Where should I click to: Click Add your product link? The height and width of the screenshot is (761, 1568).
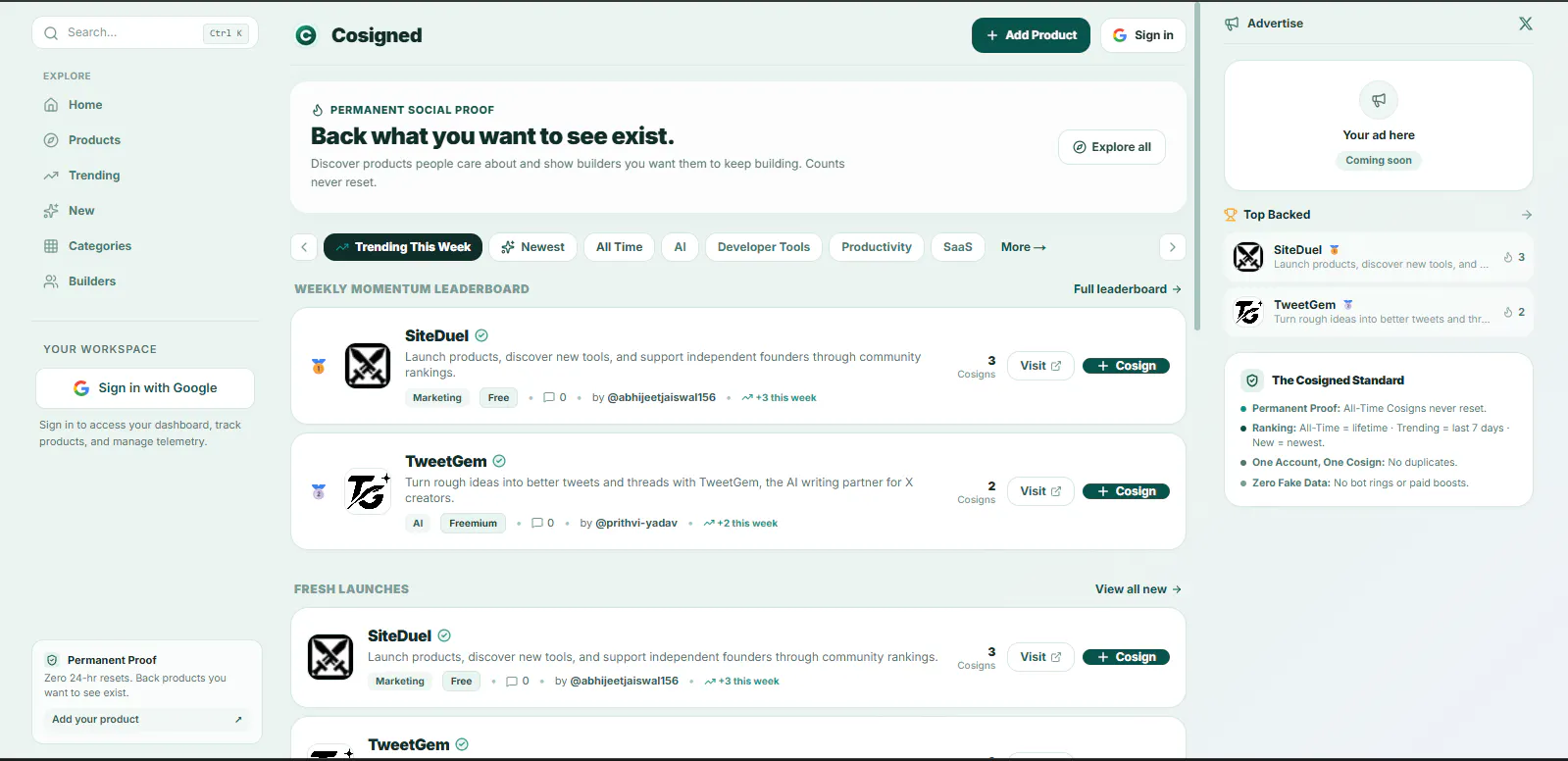(x=147, y=719)
